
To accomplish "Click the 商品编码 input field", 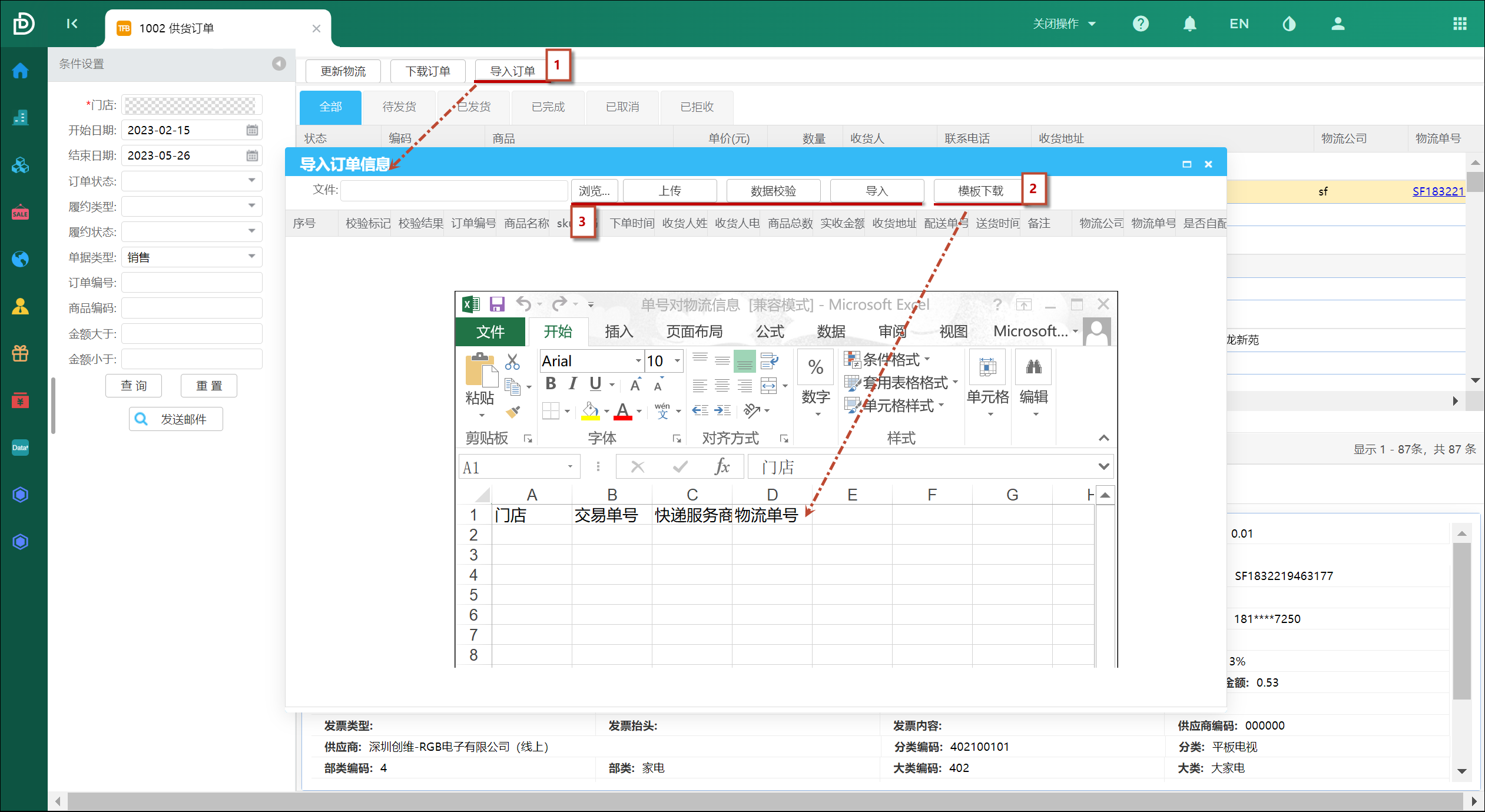I will (x=192, y=308).
